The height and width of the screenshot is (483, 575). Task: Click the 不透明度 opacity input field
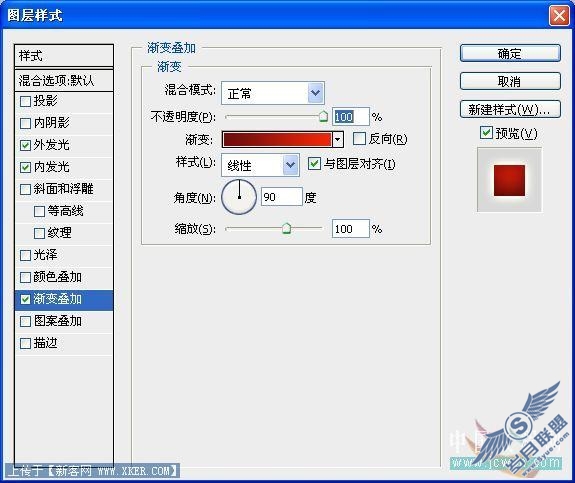(350, 117)
